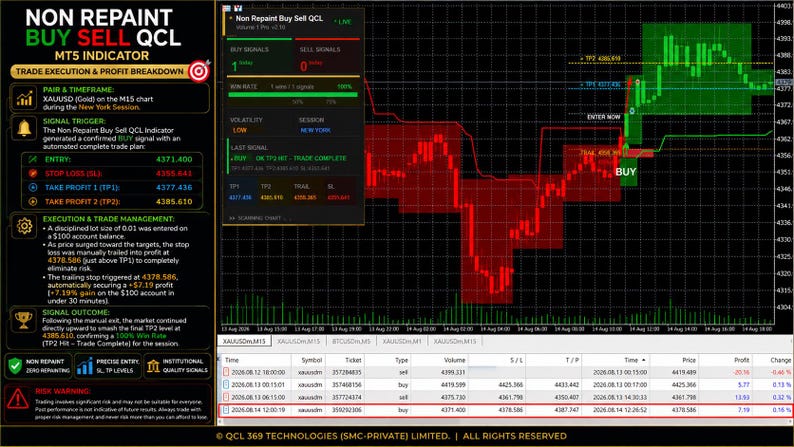This screenshot has width=794, height=447.
Task: Click volume cell 4371.400 in table
Action: tap(453, 410)
